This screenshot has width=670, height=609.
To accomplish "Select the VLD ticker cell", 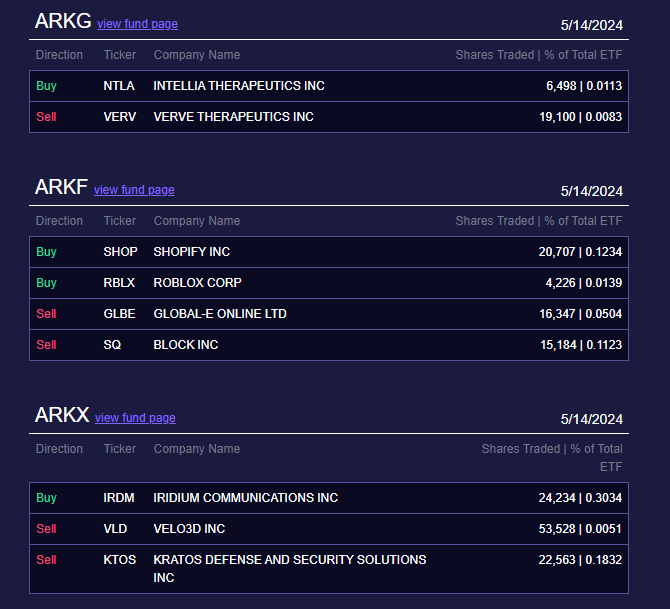I will (115, 529).
